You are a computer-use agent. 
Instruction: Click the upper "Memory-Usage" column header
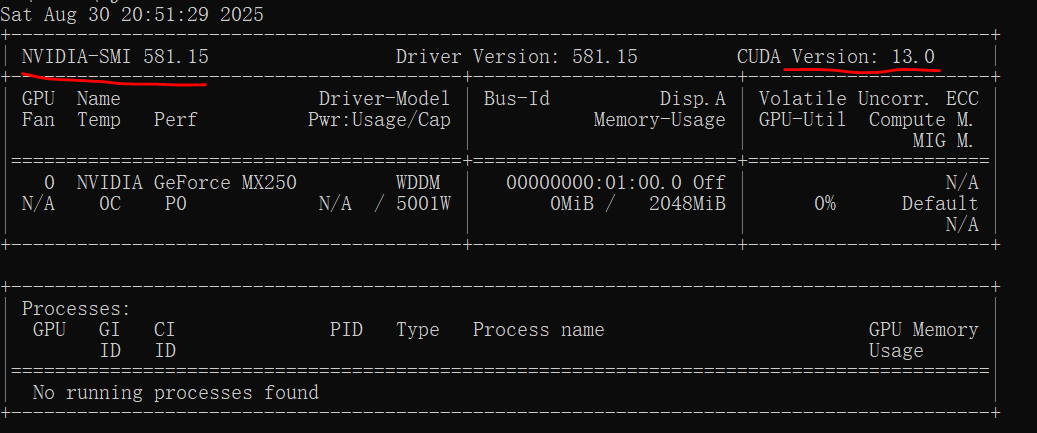click(659, 120)
